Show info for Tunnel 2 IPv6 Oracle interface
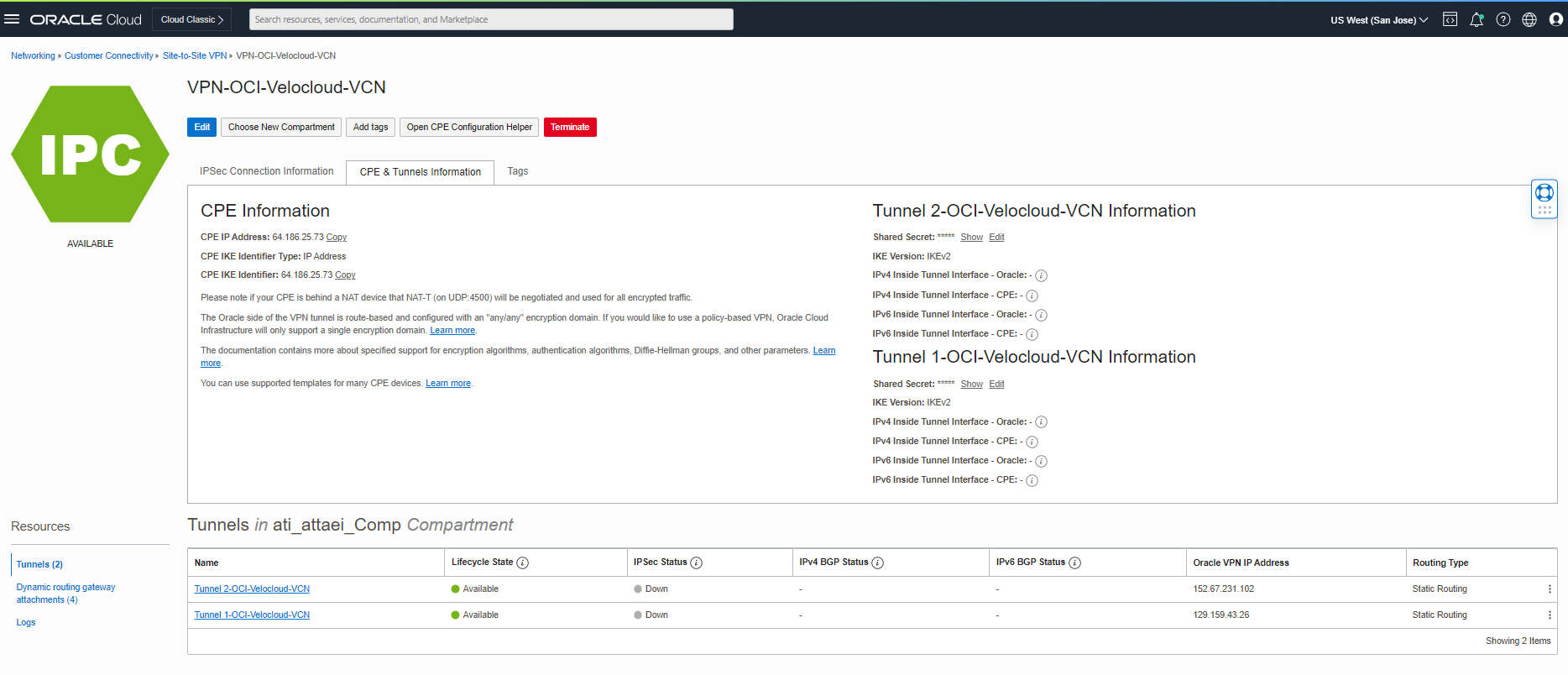 1041,315
